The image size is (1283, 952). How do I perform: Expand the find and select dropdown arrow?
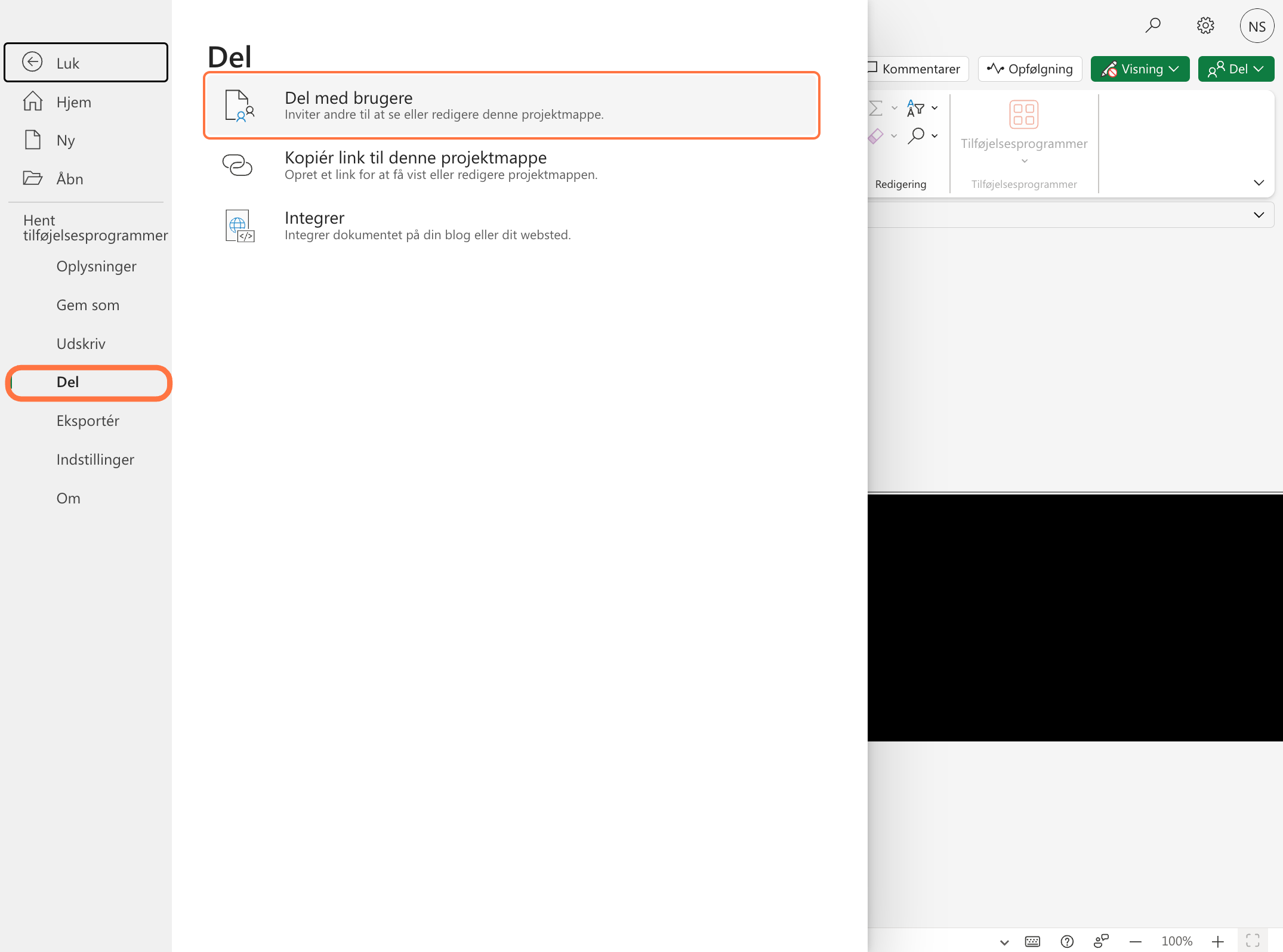point(935,136)
